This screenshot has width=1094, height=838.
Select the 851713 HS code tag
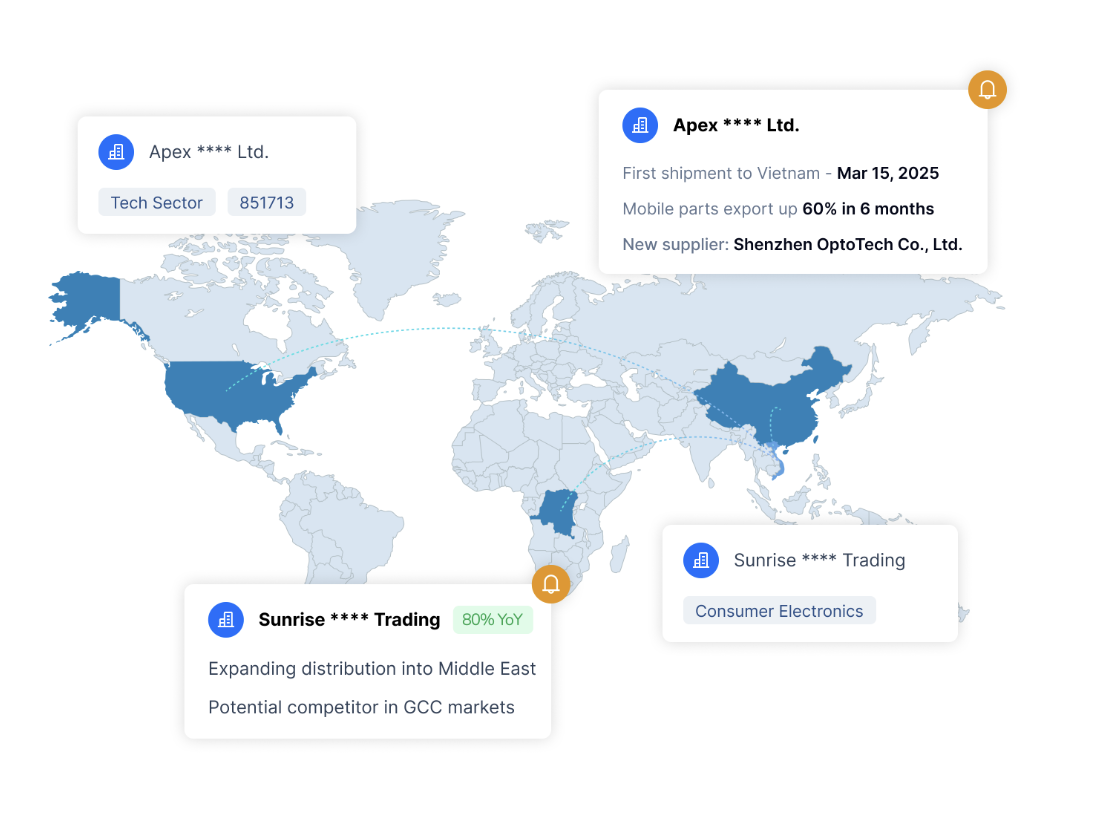pos(267,203)
